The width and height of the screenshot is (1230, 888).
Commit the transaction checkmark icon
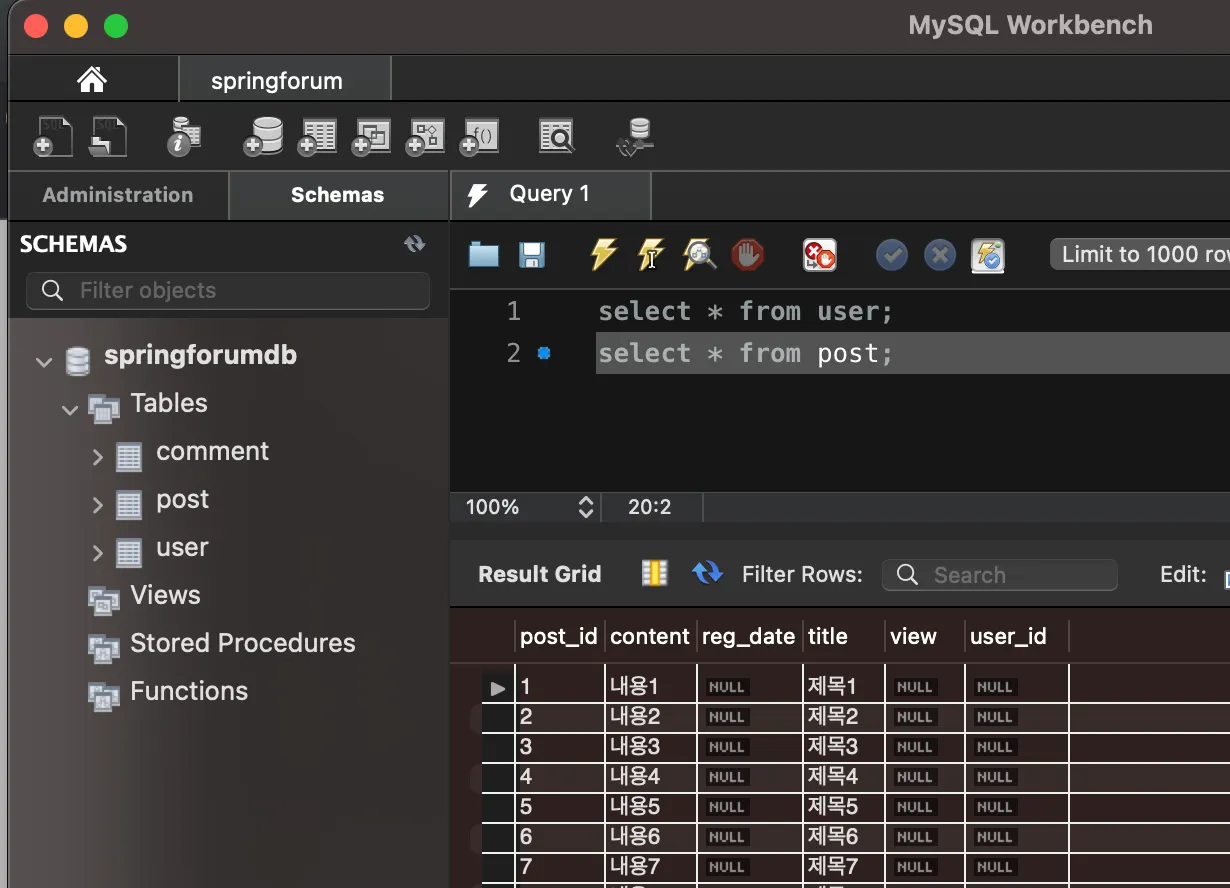pyautogui.click(x=891, y=255)
